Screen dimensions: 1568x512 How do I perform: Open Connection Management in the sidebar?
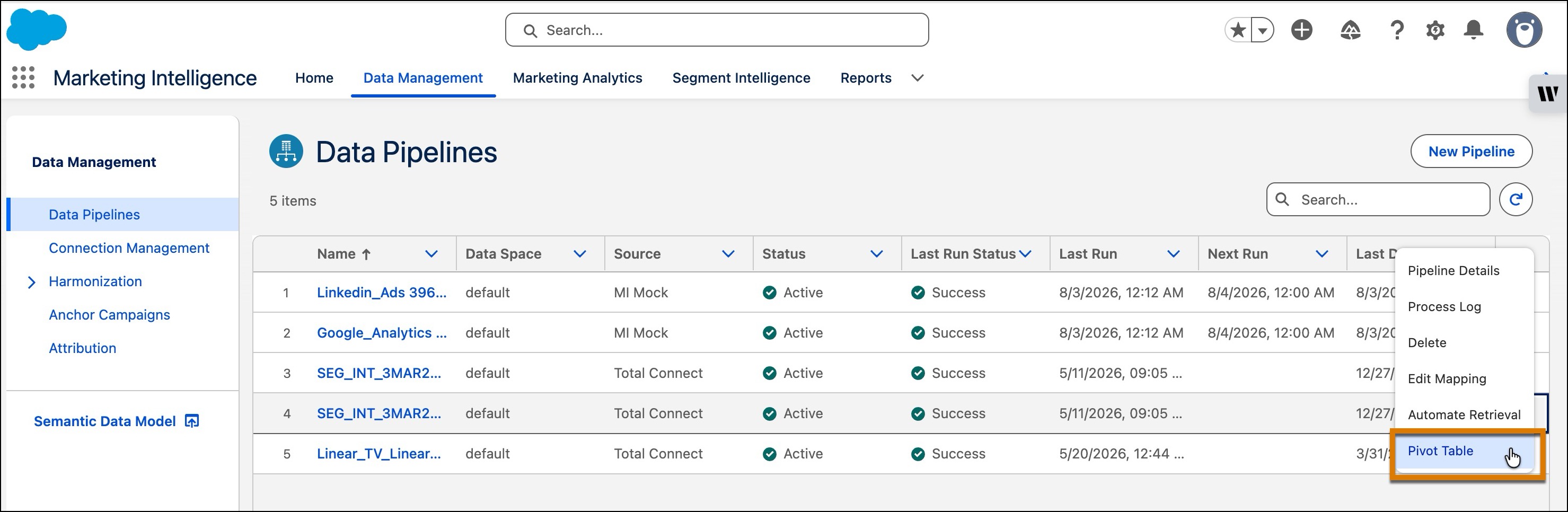pos(129,248)
